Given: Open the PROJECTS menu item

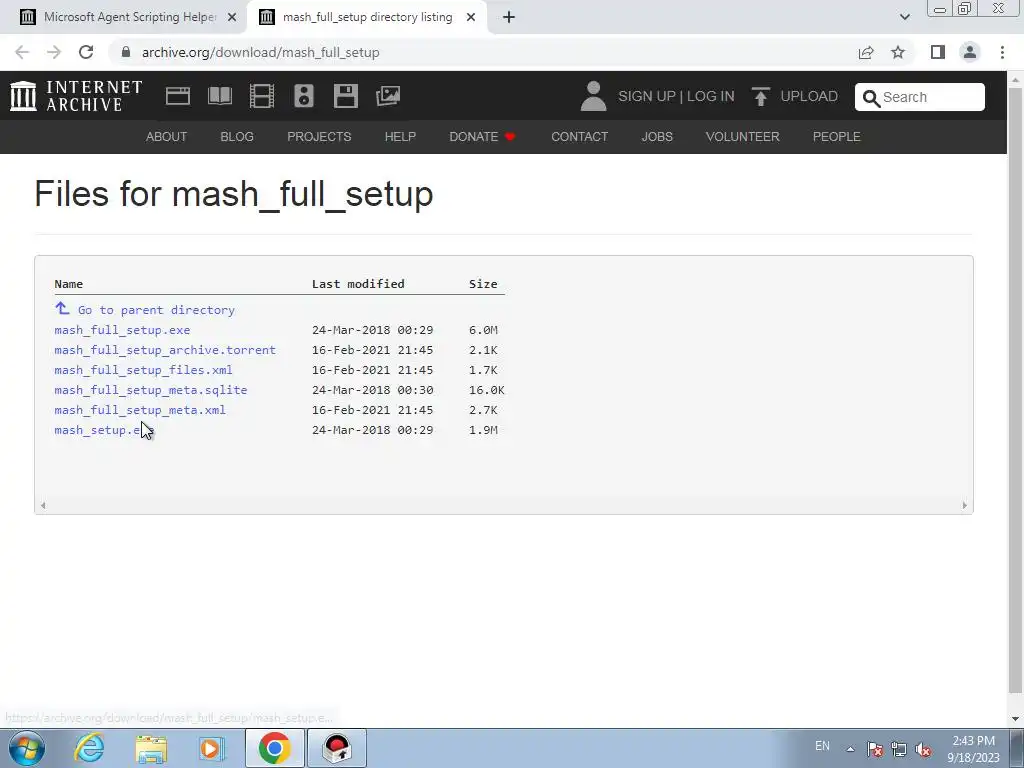Looking at the screenshot, I should [x=319, y=136].
